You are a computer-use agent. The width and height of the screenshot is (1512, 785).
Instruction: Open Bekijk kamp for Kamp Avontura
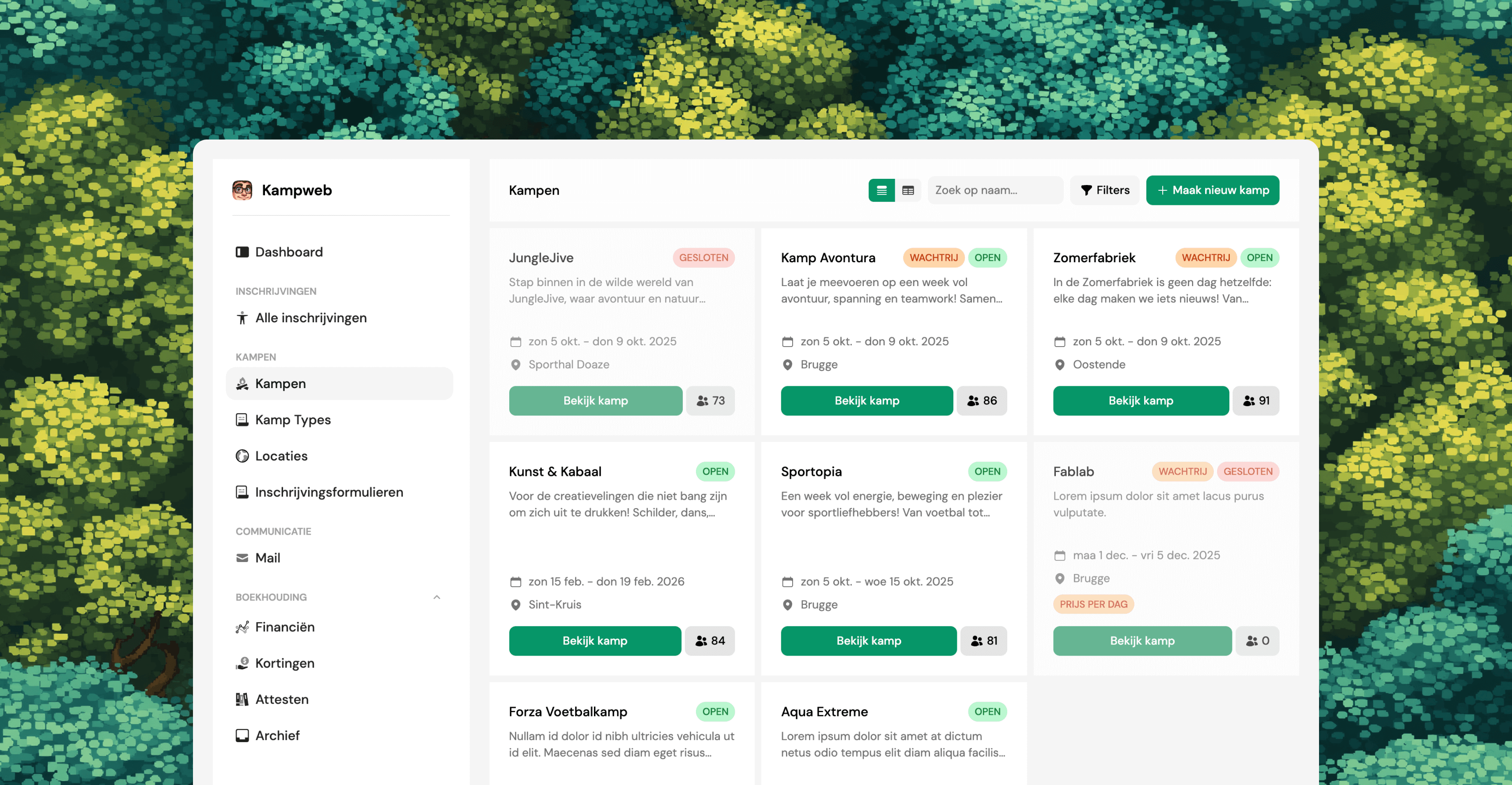point(866,401)
